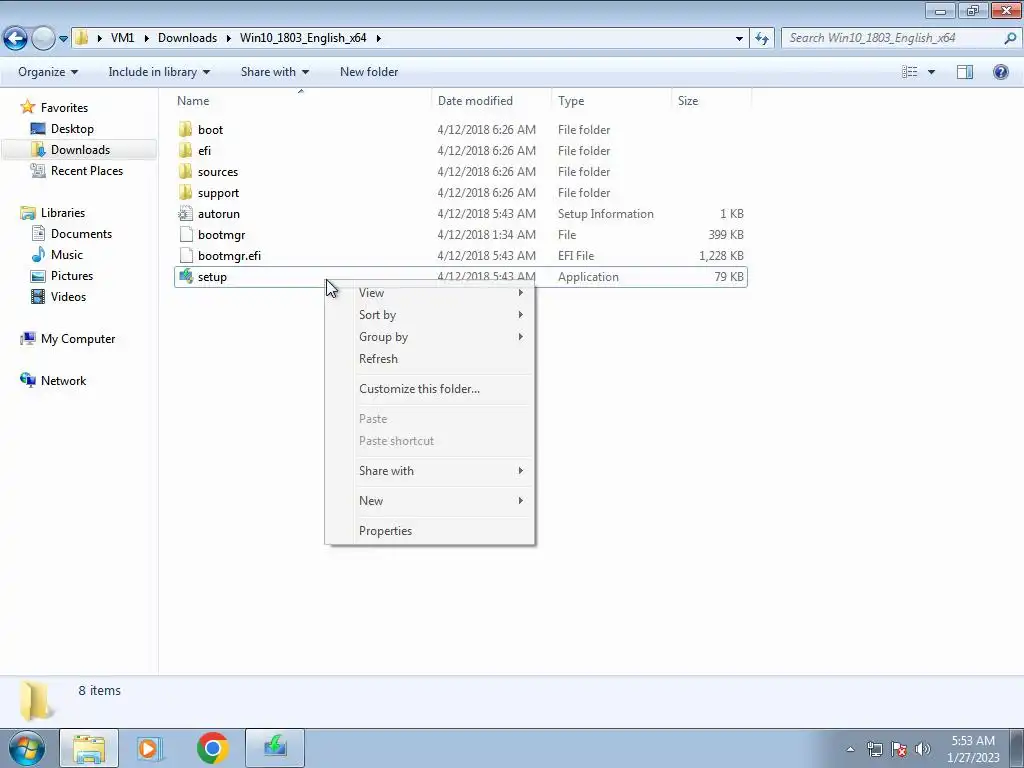1024x768 pixels.
Task: Open the Organize toolbar menu
Action: pyautogui.click(x=48, y=72)
